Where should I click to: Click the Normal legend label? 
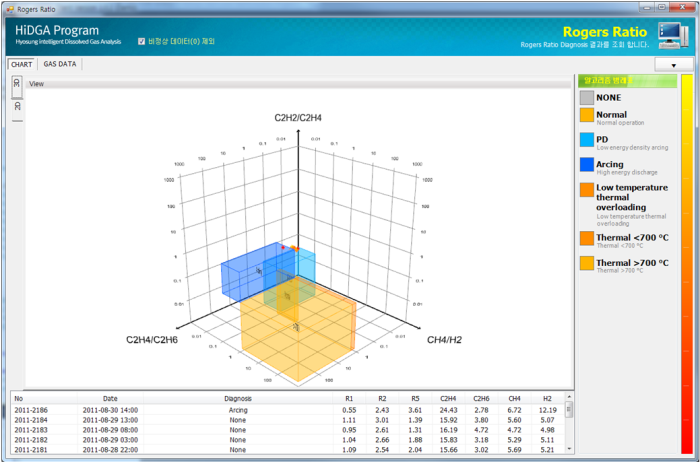pos(611,115)
